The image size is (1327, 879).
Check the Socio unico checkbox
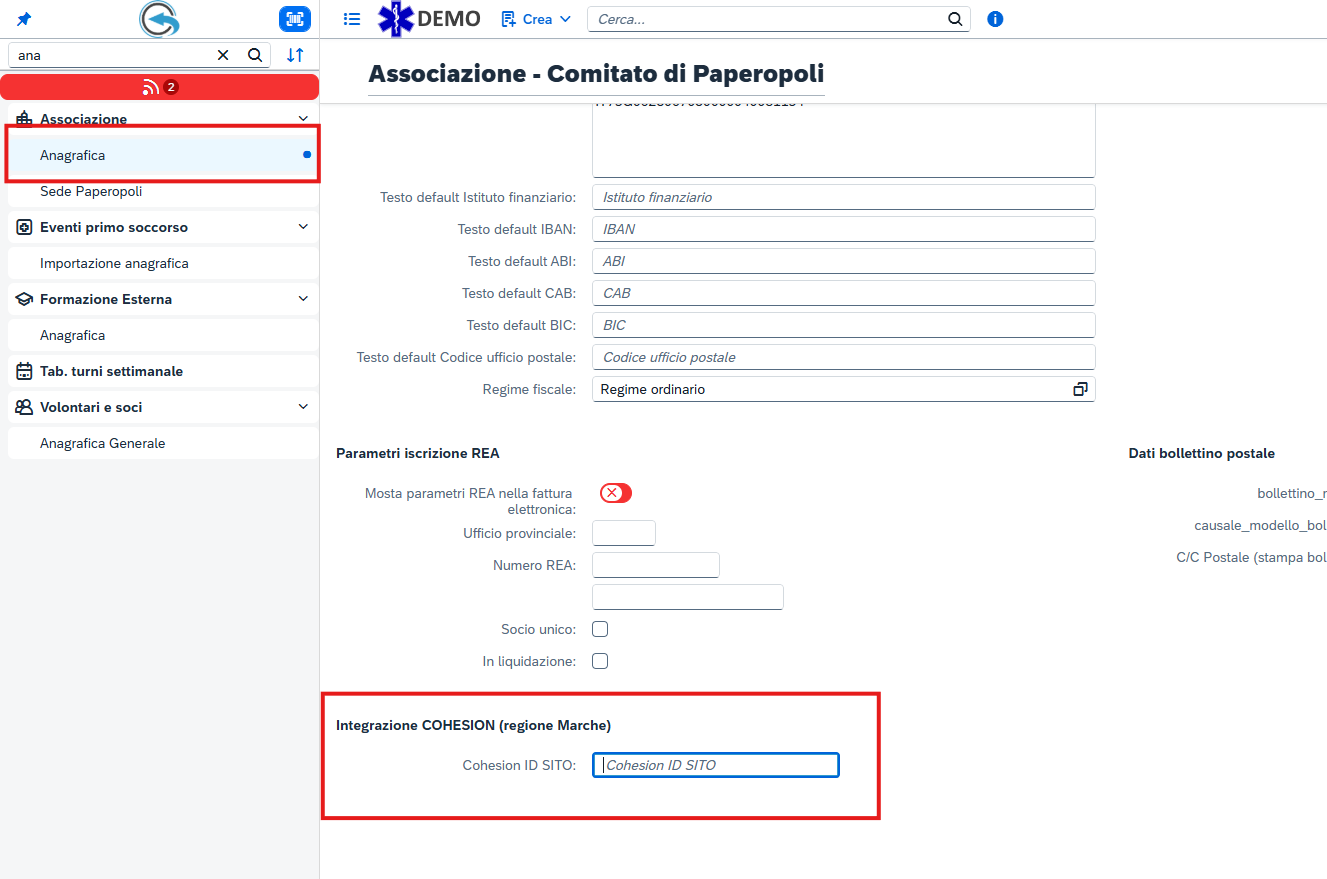pos(600,629)
